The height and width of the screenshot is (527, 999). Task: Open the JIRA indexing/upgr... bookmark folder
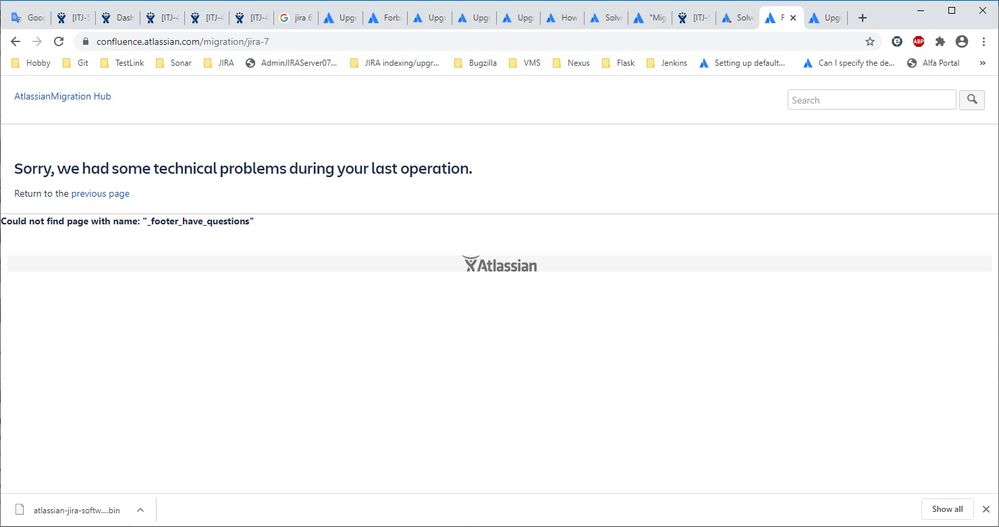(x=395, y=63)
